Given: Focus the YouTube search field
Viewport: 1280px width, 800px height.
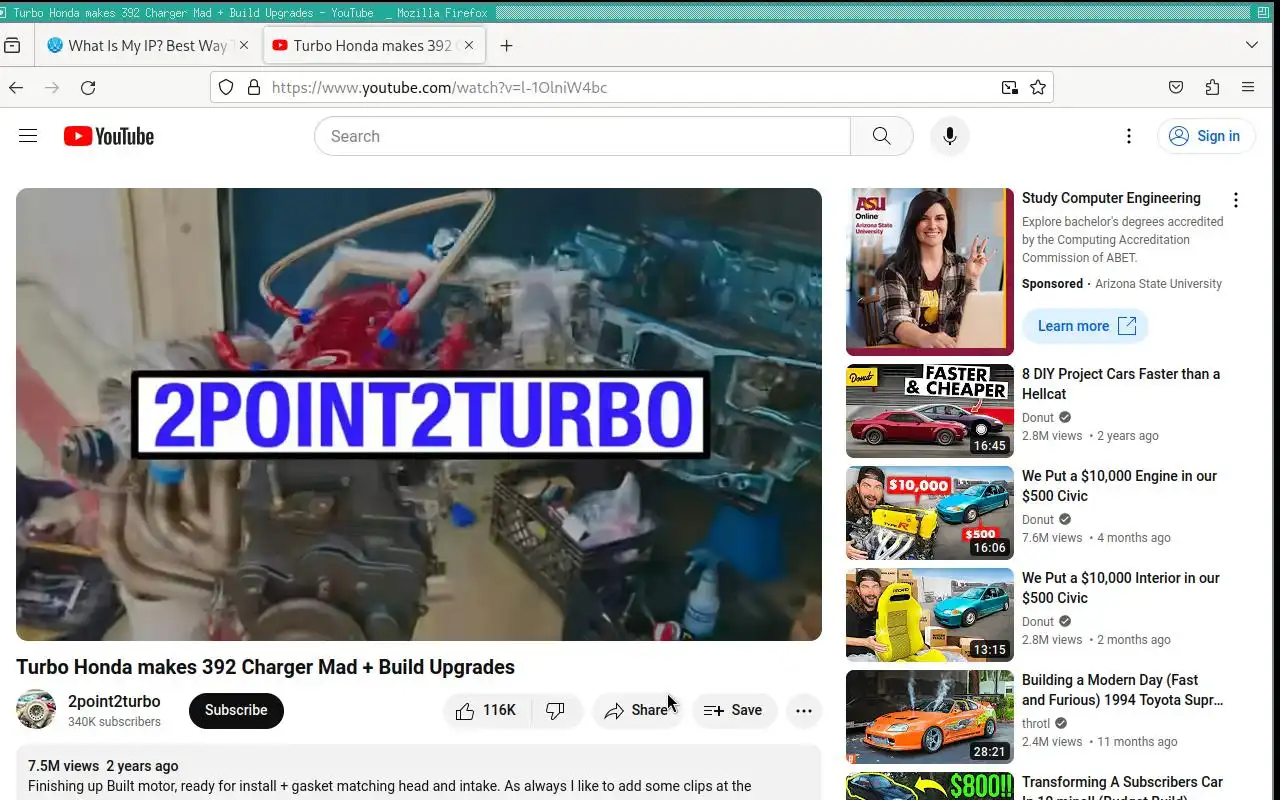Looking at the screenshot, I should coord(582,136).
